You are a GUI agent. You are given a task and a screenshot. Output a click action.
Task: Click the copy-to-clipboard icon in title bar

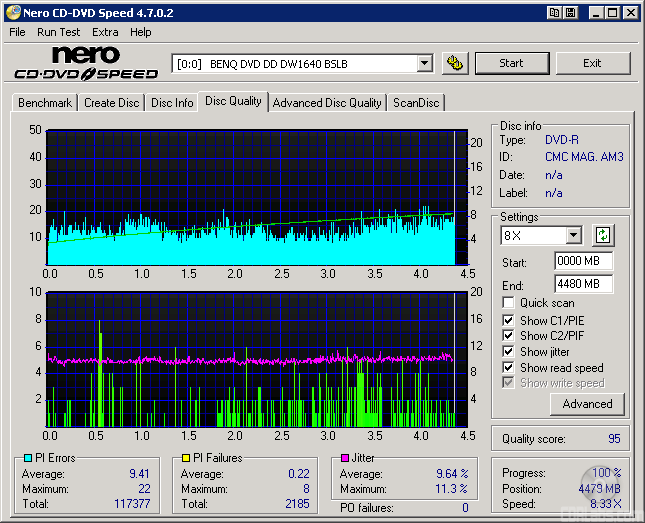coord(554,12)
